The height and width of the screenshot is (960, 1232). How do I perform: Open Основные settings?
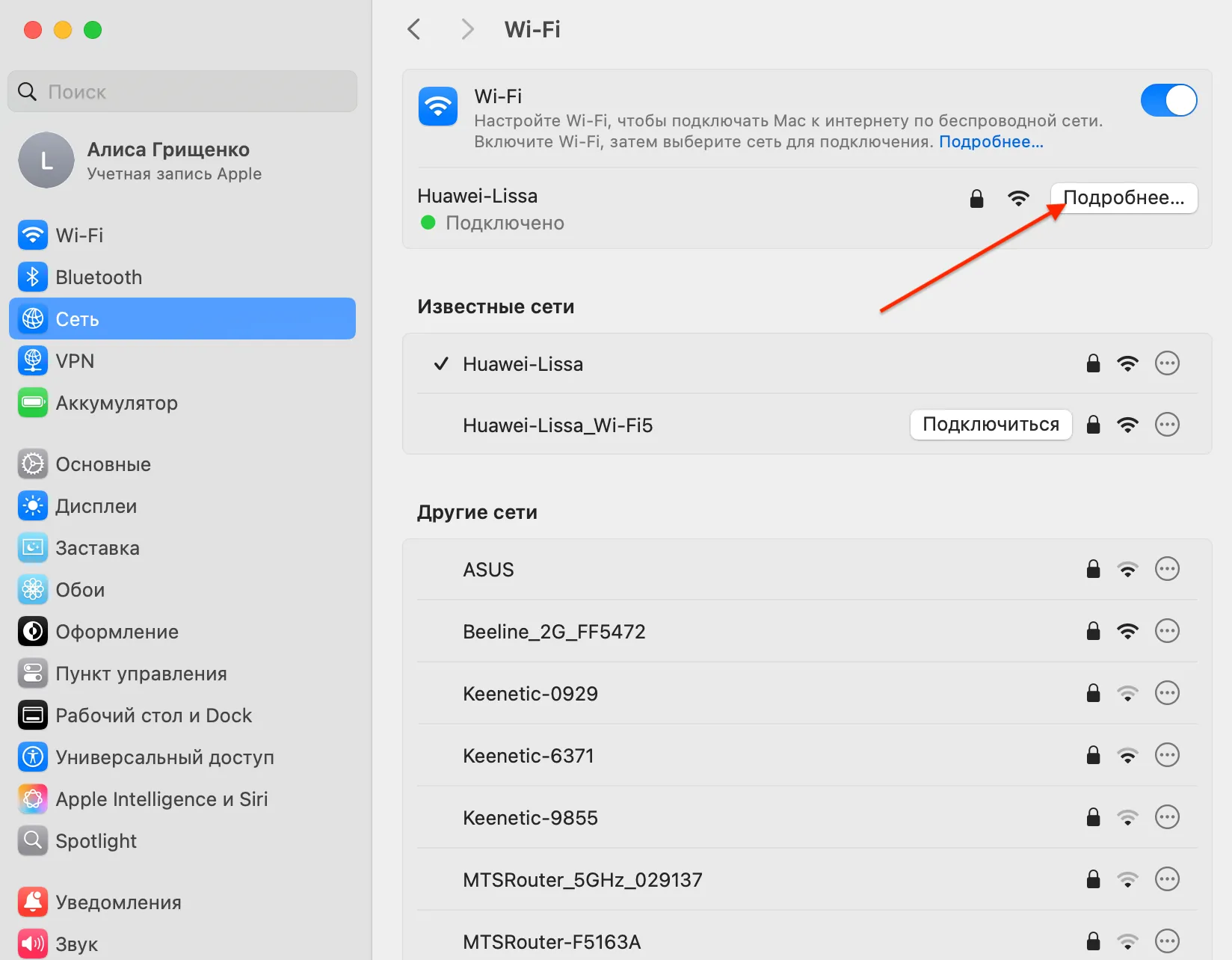(x=182, y=464)
